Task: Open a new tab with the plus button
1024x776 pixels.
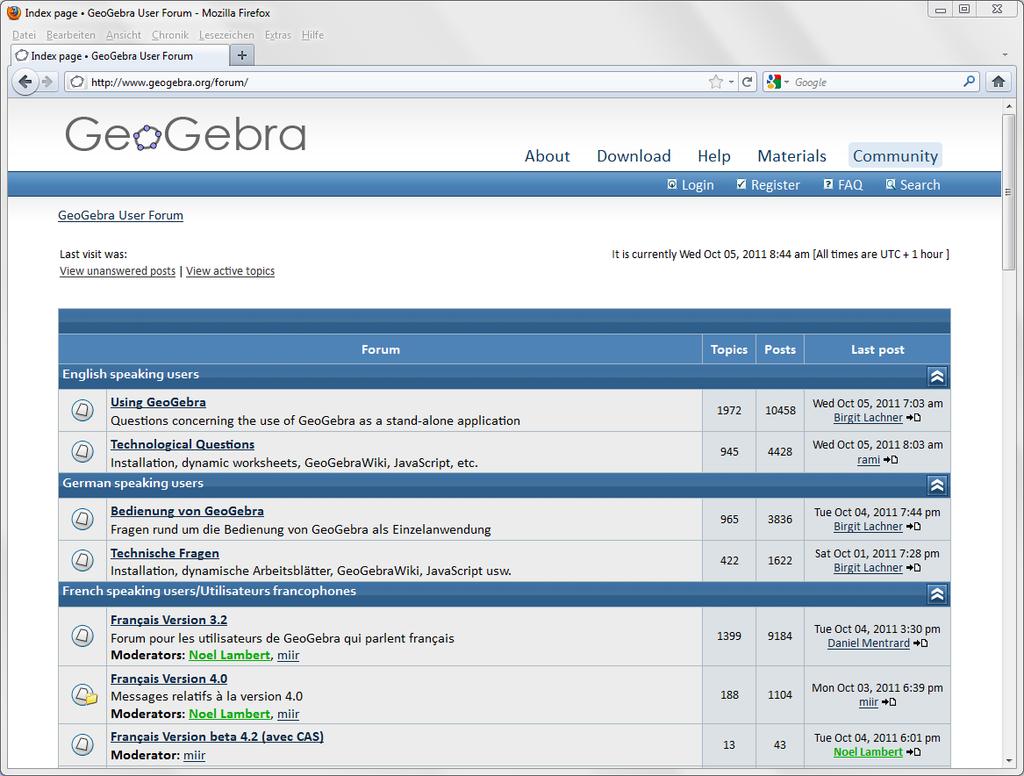Action: click(x=242, y=56)
